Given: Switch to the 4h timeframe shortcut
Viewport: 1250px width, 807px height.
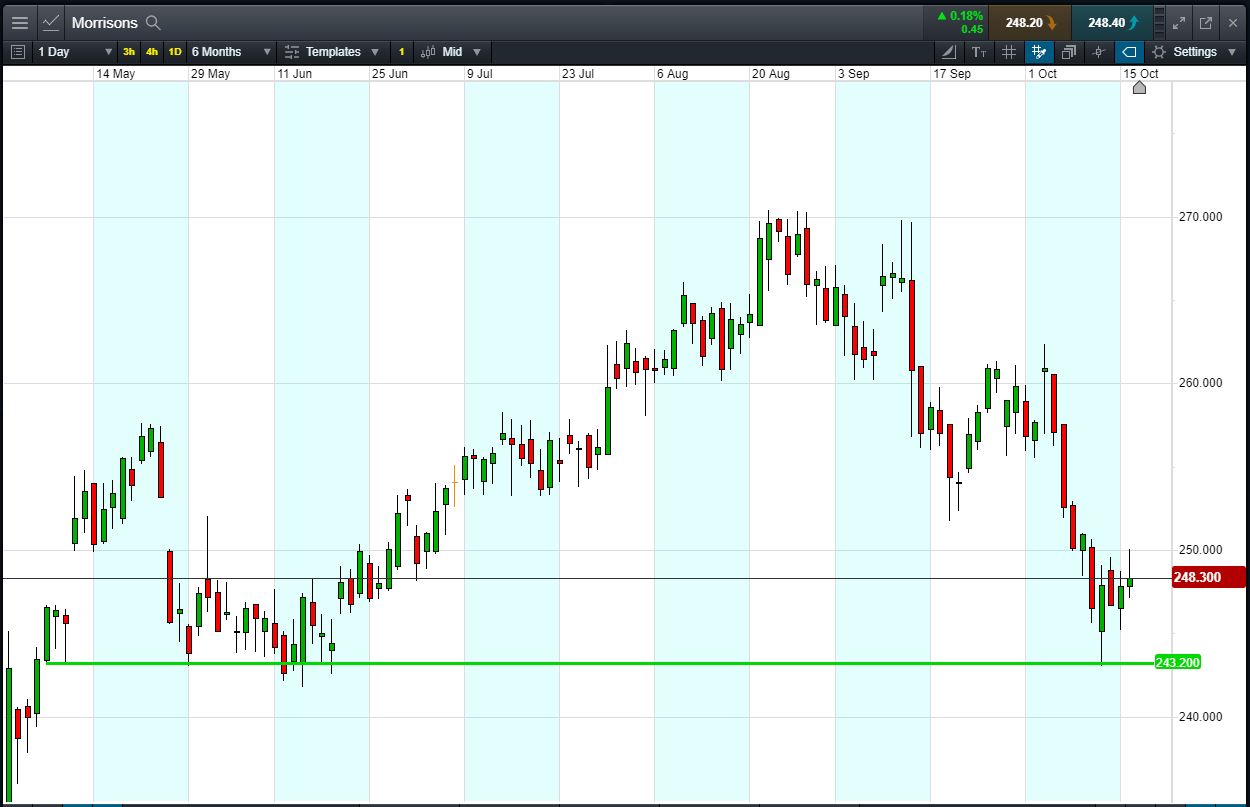Looking at the screenshot, I should point(152,52).
